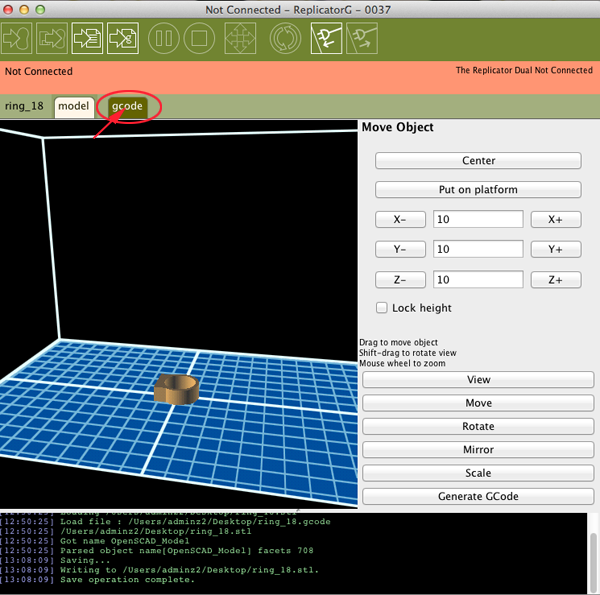Click the yellow minimize window button

click(x=24, y=10)
